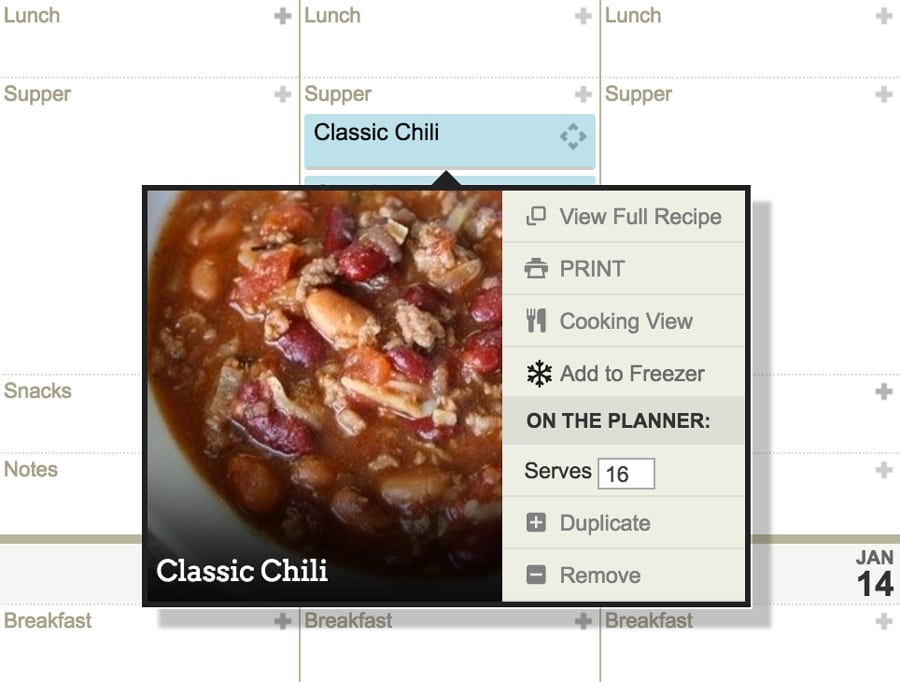Viewport: 900px width, 682px height.
Task: Select the printer icon next to PRINT
Action: (x=536, y=268)
